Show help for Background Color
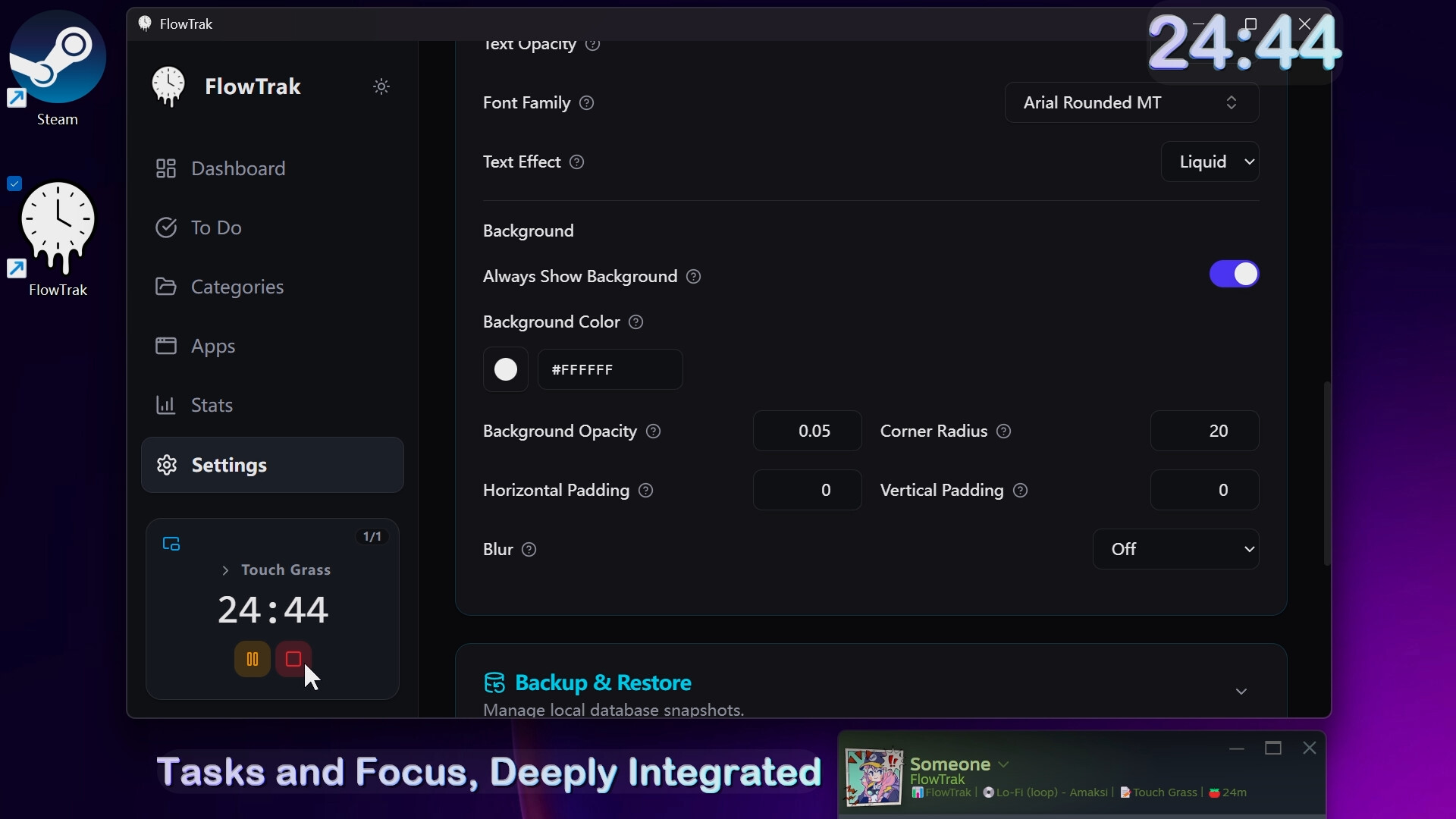Screen dimensions: 1456x819 coord(636,322)
